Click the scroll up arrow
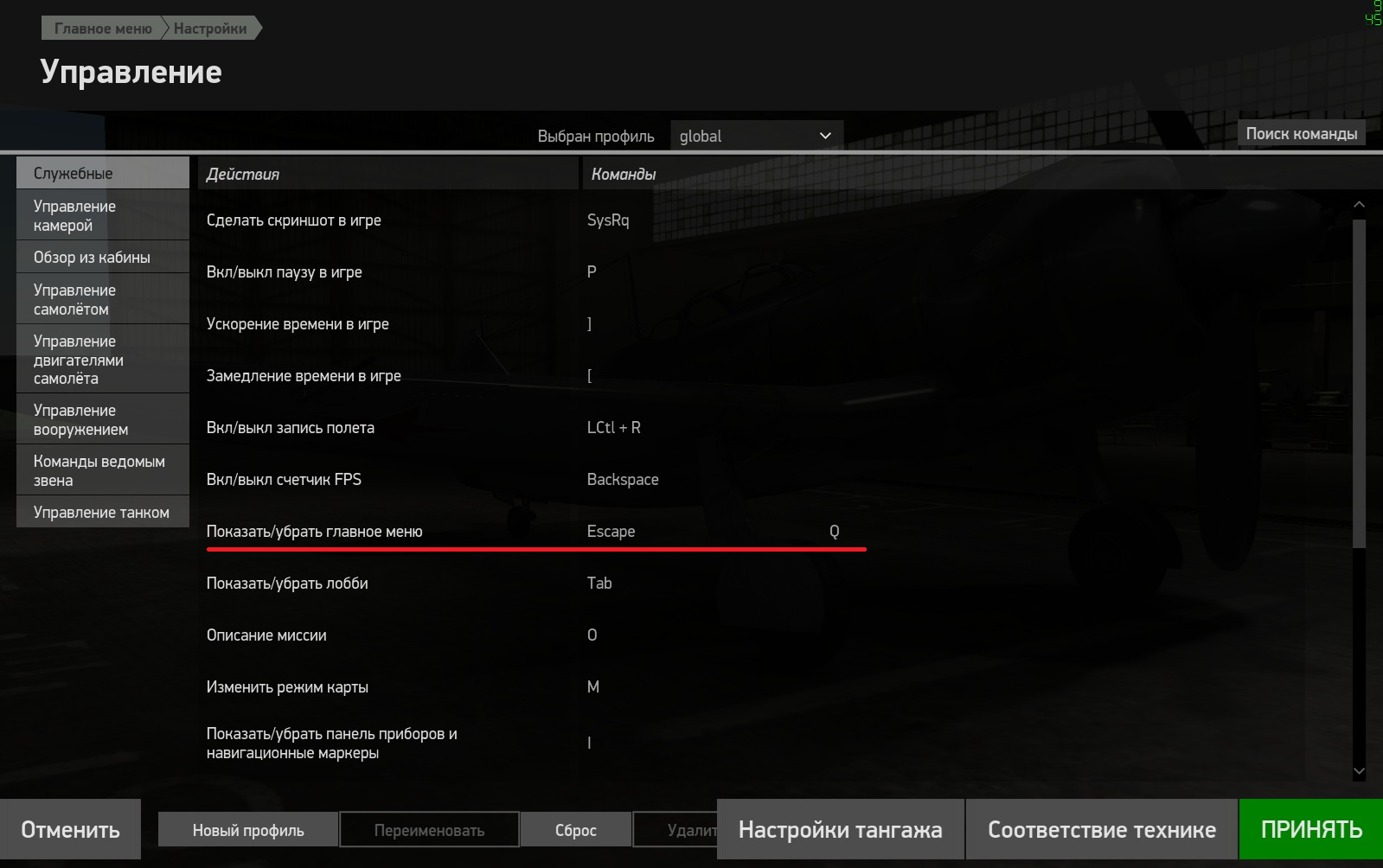 tap(1359, 205)
